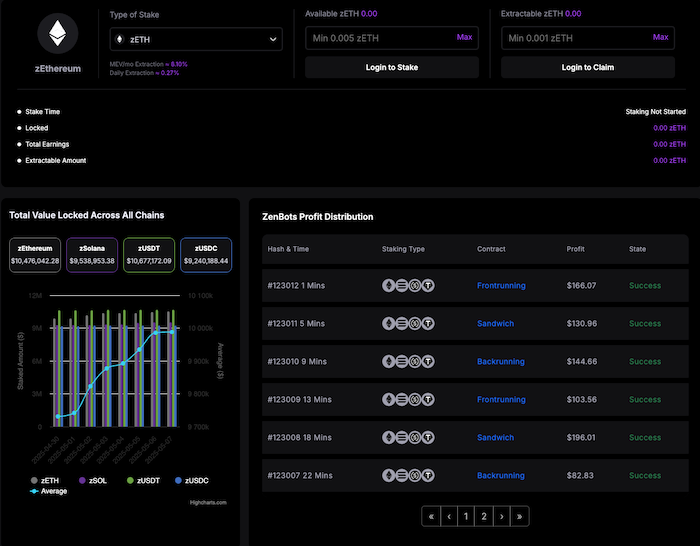Toggle zUSDC series in chart legend

[192, 480]
